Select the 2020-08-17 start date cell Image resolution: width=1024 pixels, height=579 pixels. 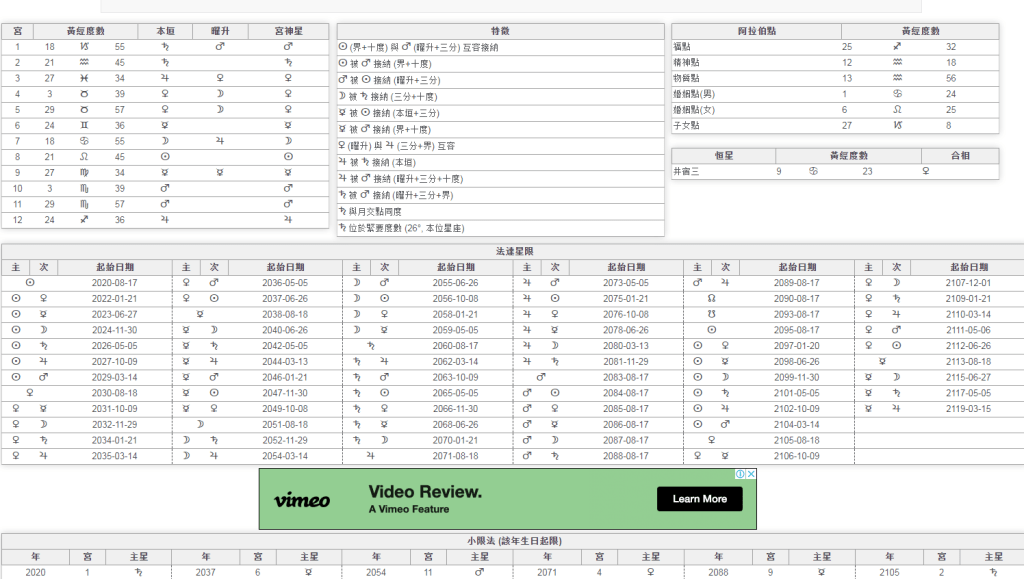(114, 283)
